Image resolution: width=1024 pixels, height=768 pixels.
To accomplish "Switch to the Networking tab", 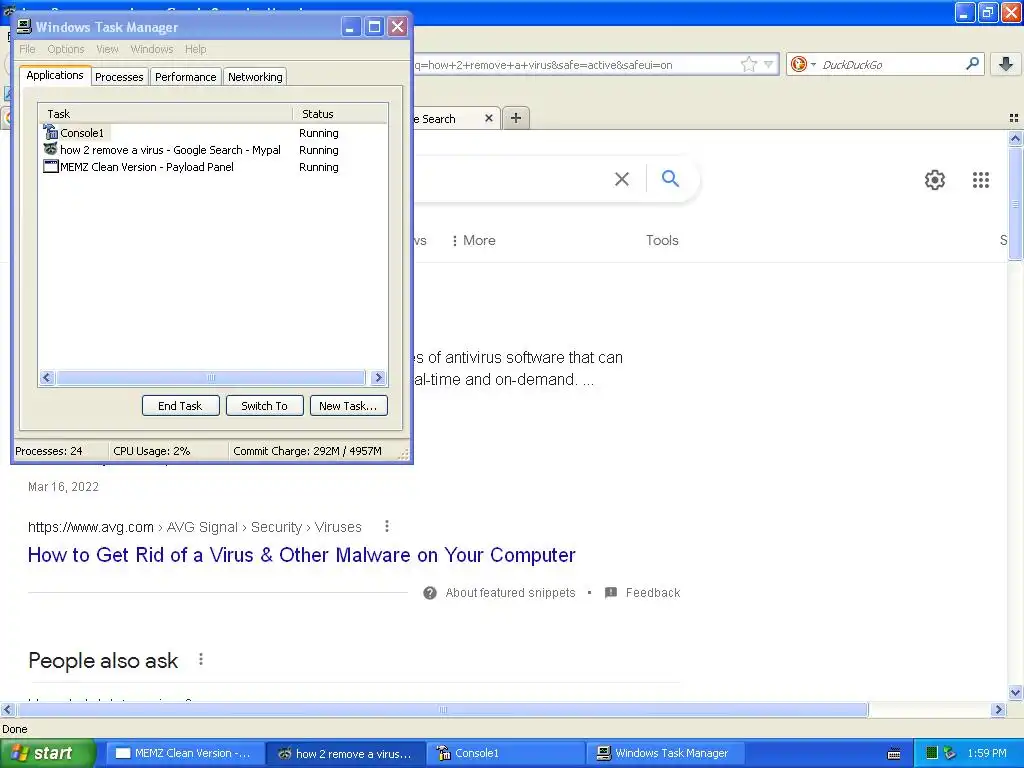I will [255, 77].
